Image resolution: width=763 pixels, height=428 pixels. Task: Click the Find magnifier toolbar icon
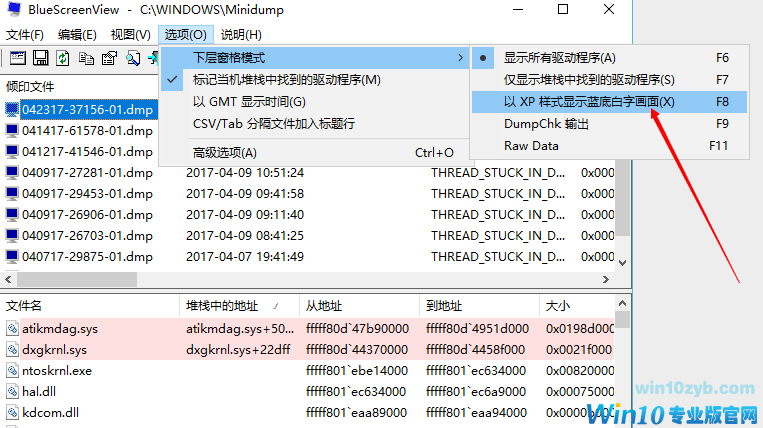click(x=132, y=58)
